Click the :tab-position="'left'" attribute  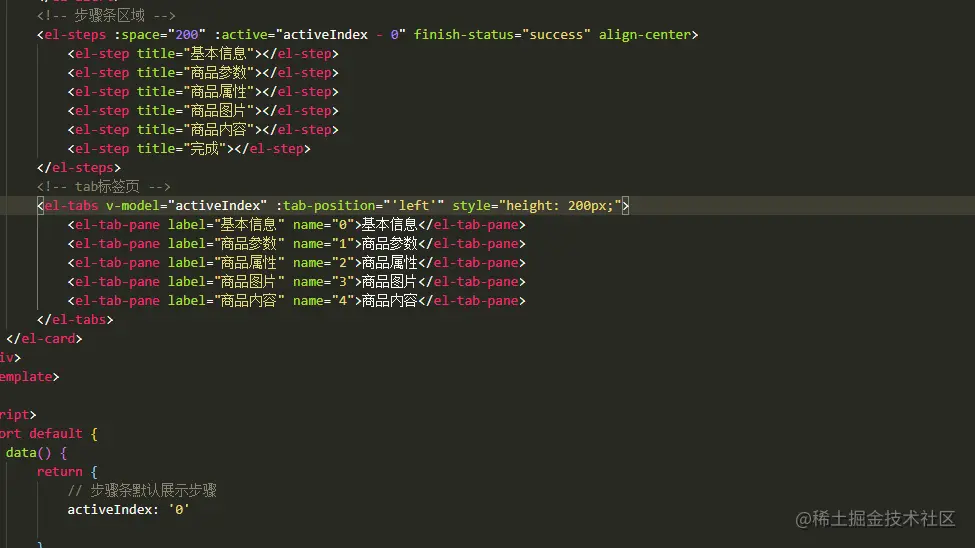(x=360, y=206)
